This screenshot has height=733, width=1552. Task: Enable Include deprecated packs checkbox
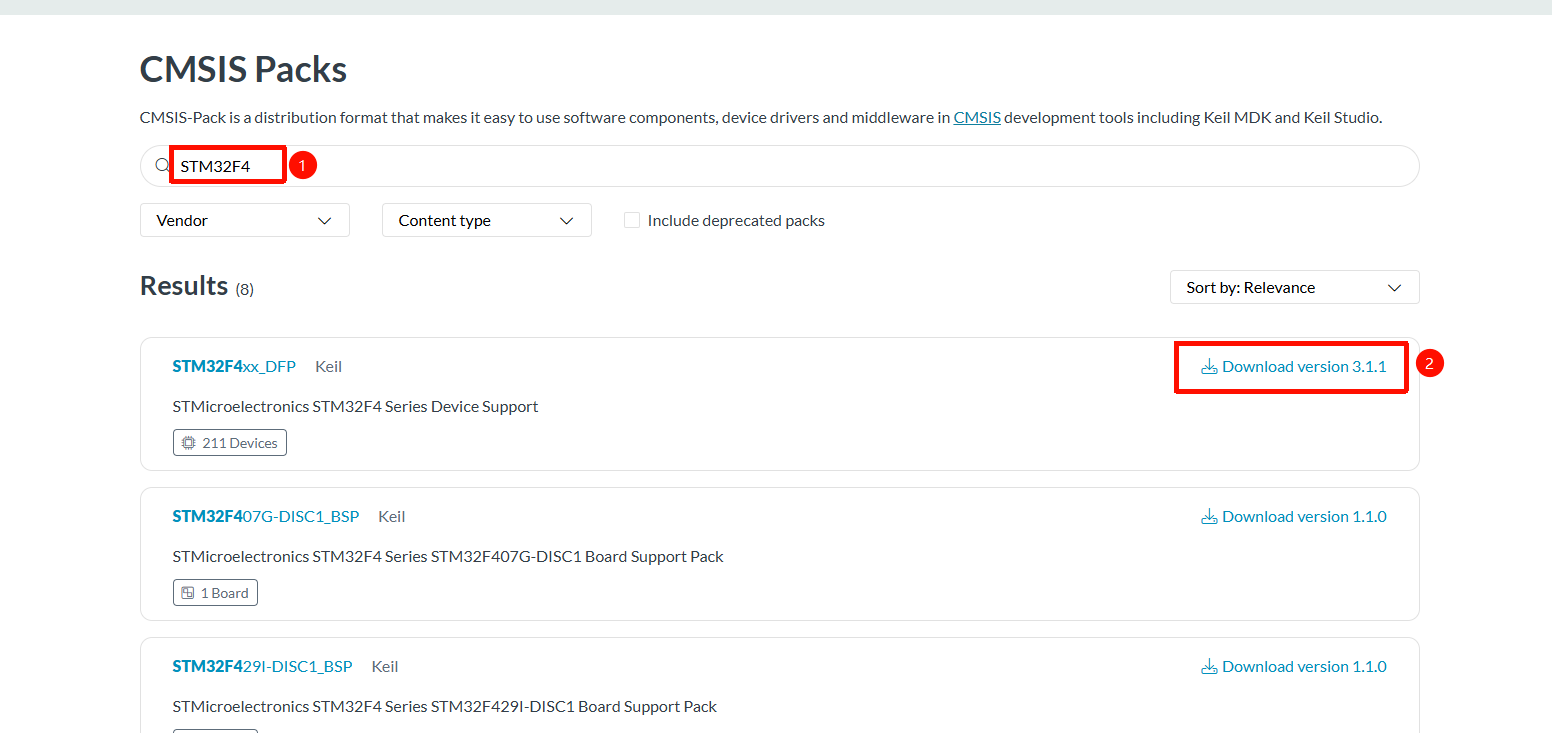[632, 221]
